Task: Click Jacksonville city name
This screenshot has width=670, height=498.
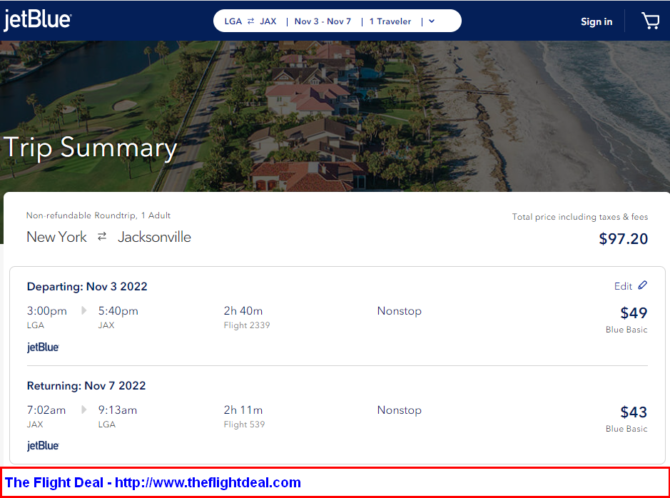Action: (x=154, y=237)
